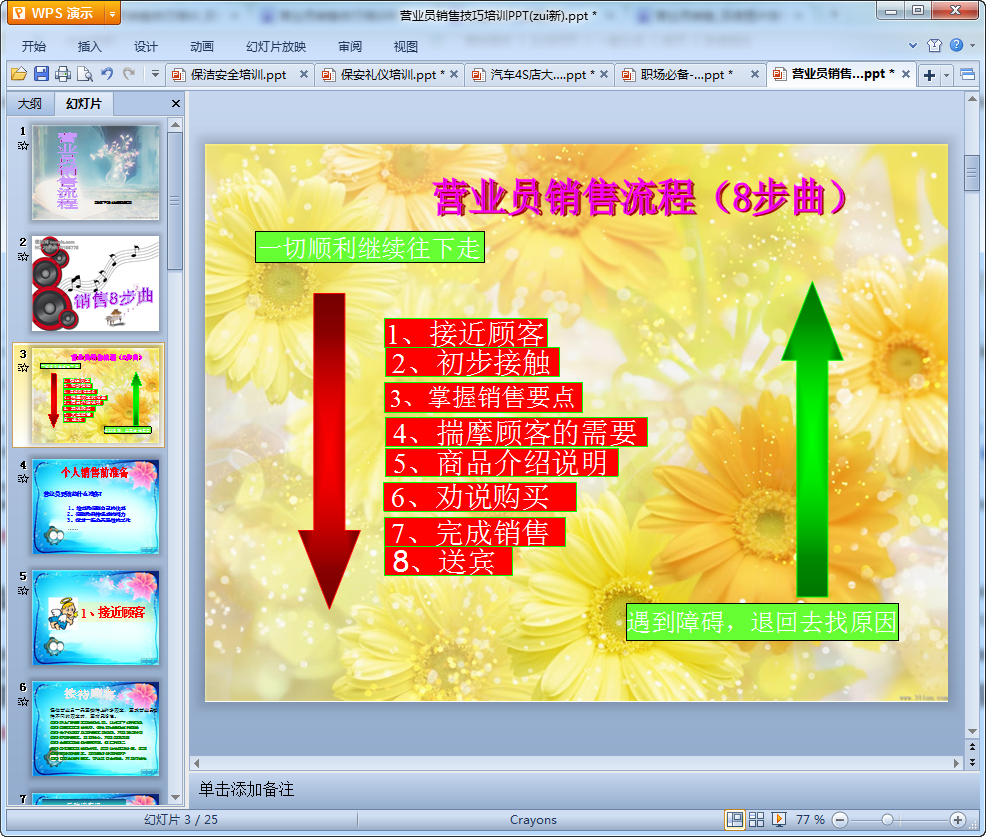Switch to the 幻灯片 panel tab
Viewport: 986px width, 837px height.
84,104
